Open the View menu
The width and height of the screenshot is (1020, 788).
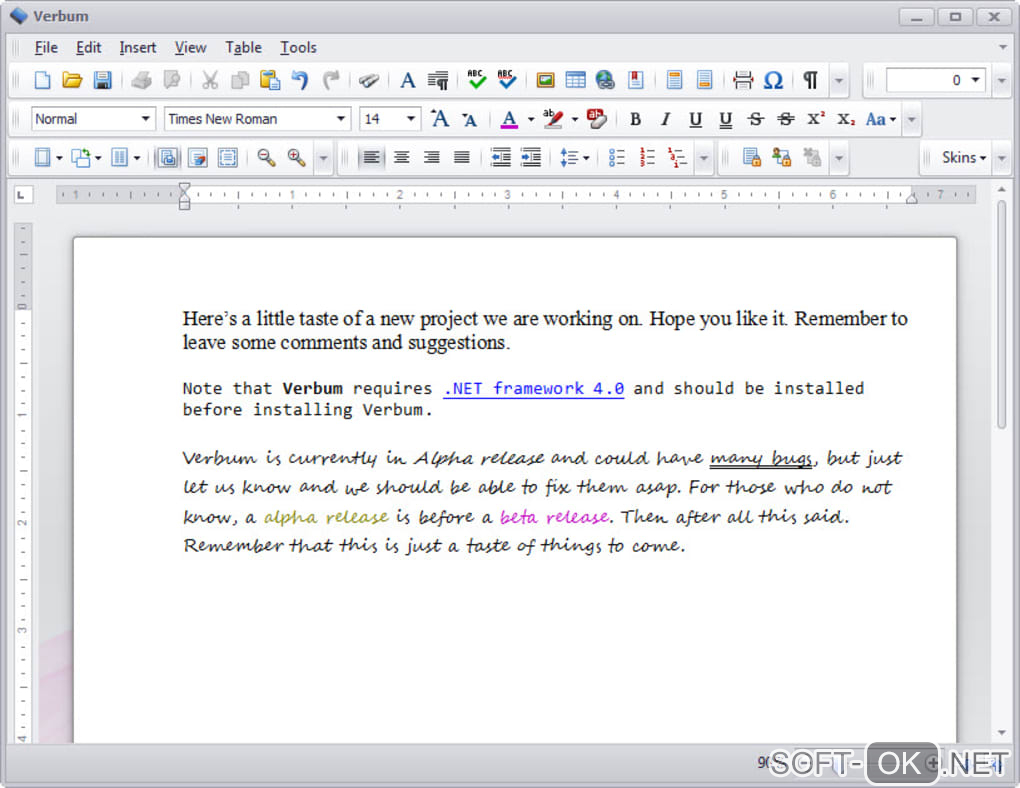[x=190, y=48]
